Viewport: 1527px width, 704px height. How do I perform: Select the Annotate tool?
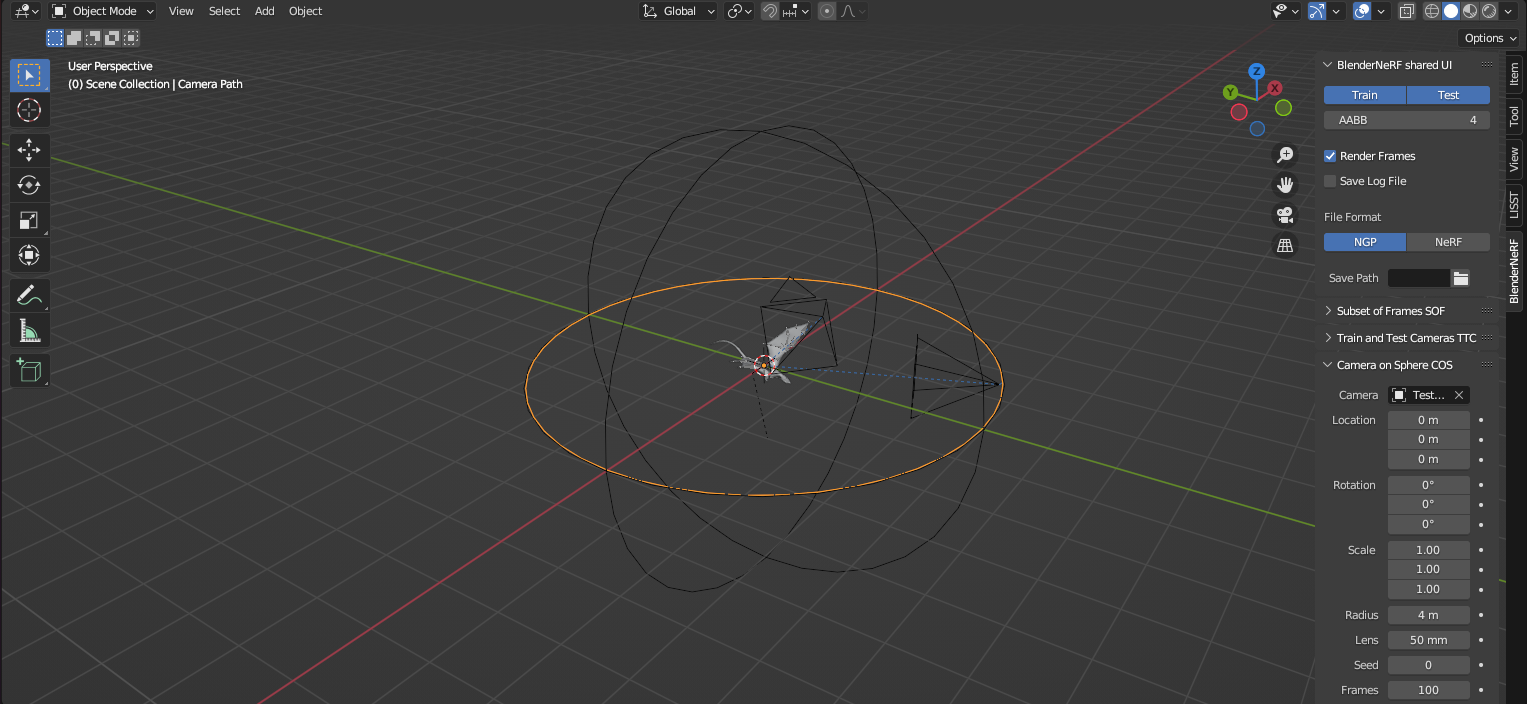[29, 295]
